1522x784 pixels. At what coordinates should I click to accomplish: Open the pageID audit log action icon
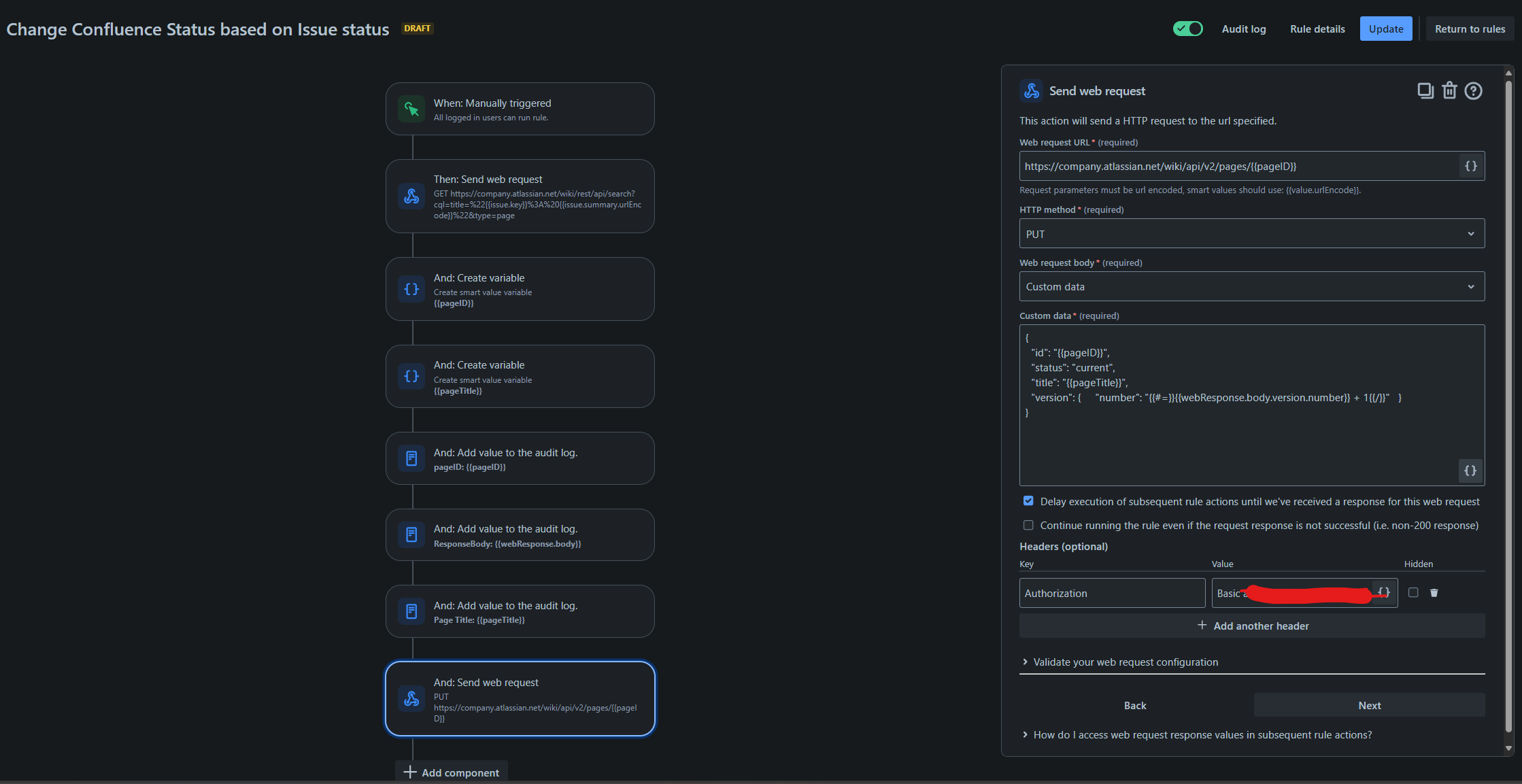(x=411, y=458)
